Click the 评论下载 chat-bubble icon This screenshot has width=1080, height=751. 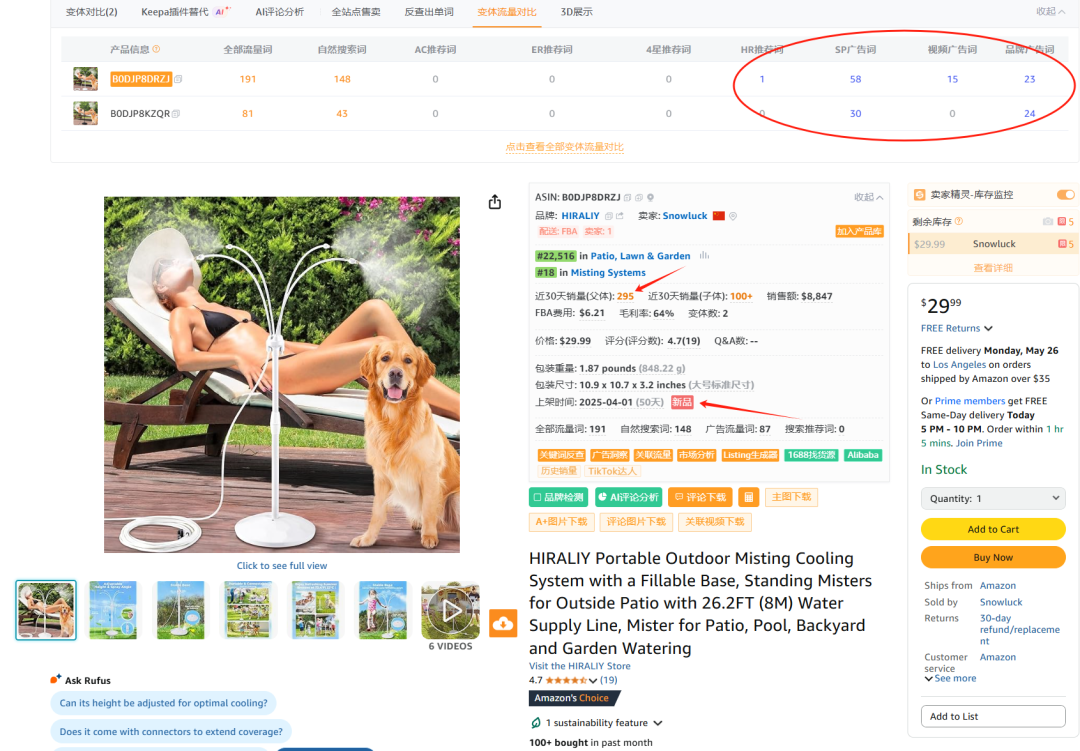tap(679, 496)
